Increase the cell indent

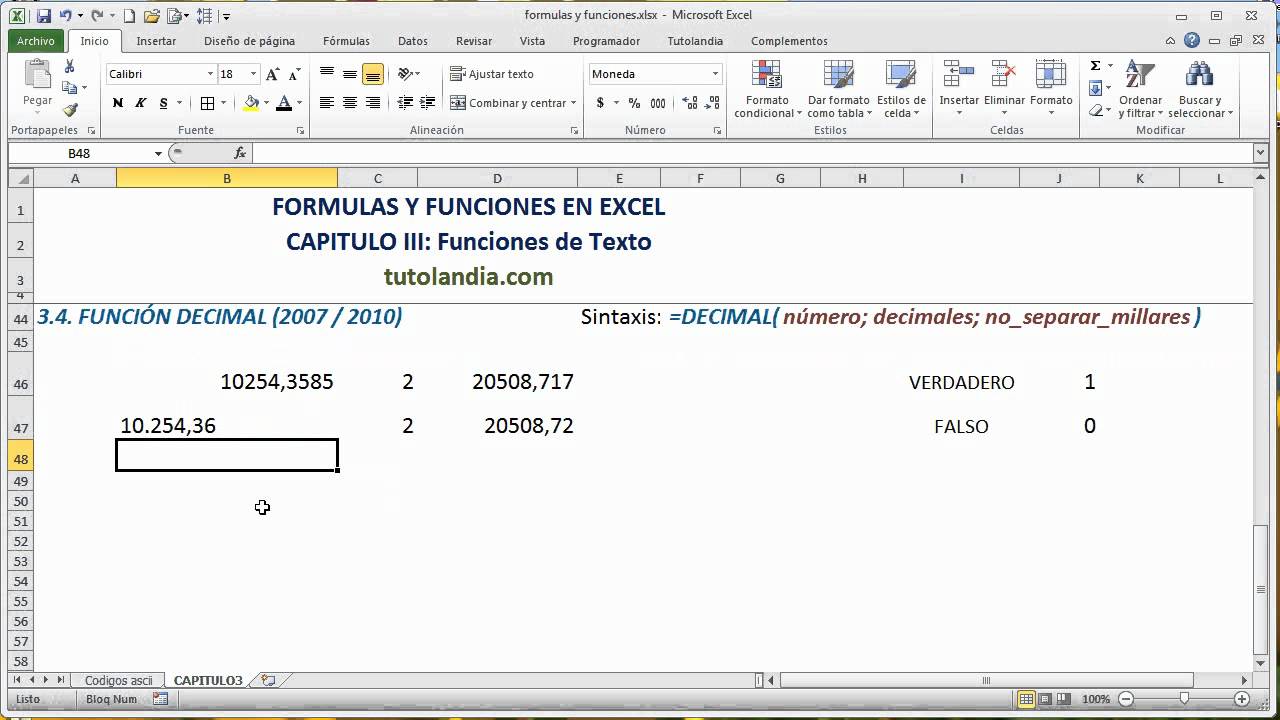point(427,103)
